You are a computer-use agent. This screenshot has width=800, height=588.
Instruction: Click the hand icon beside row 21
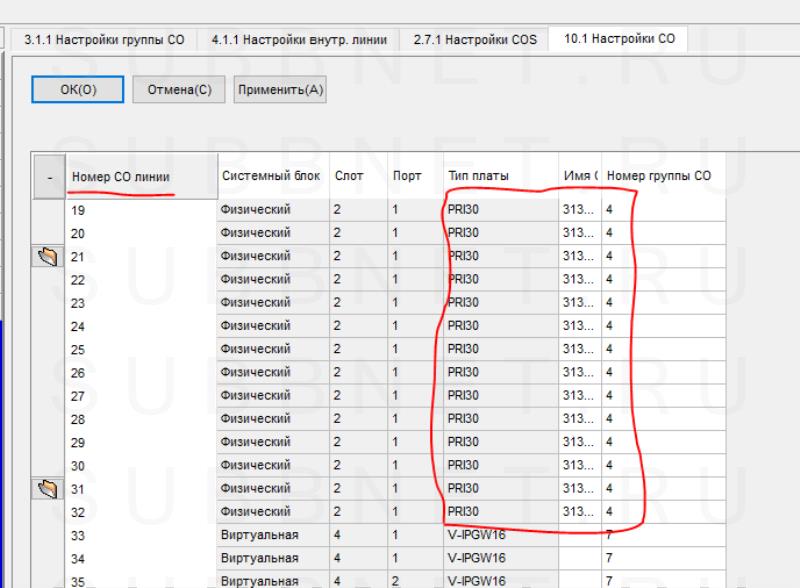[x=48, y=256]
